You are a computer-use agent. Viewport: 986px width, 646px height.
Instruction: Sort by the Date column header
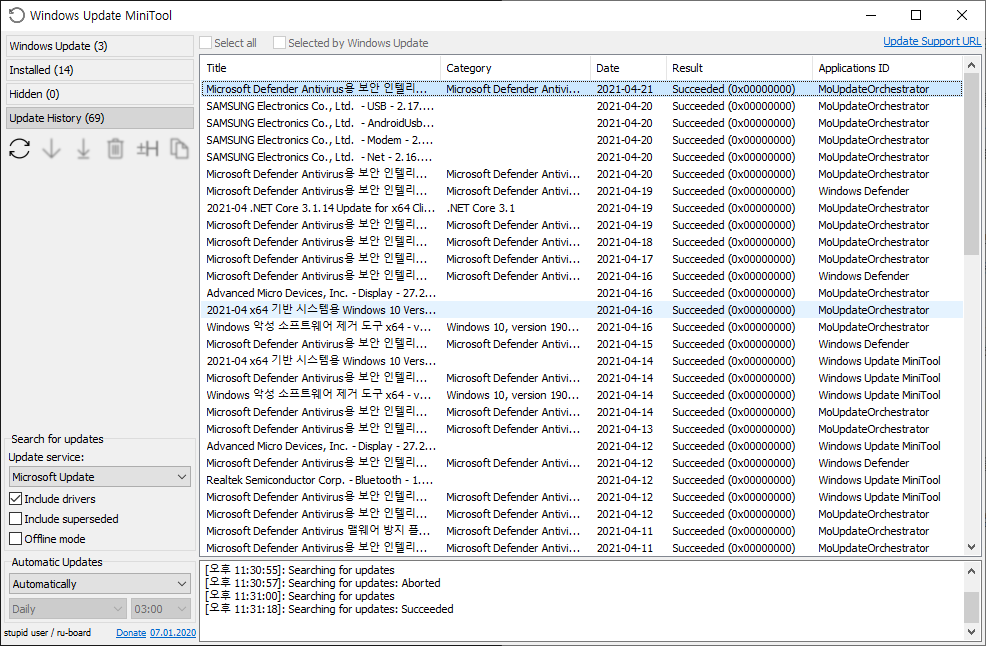[x=628, y=68]
